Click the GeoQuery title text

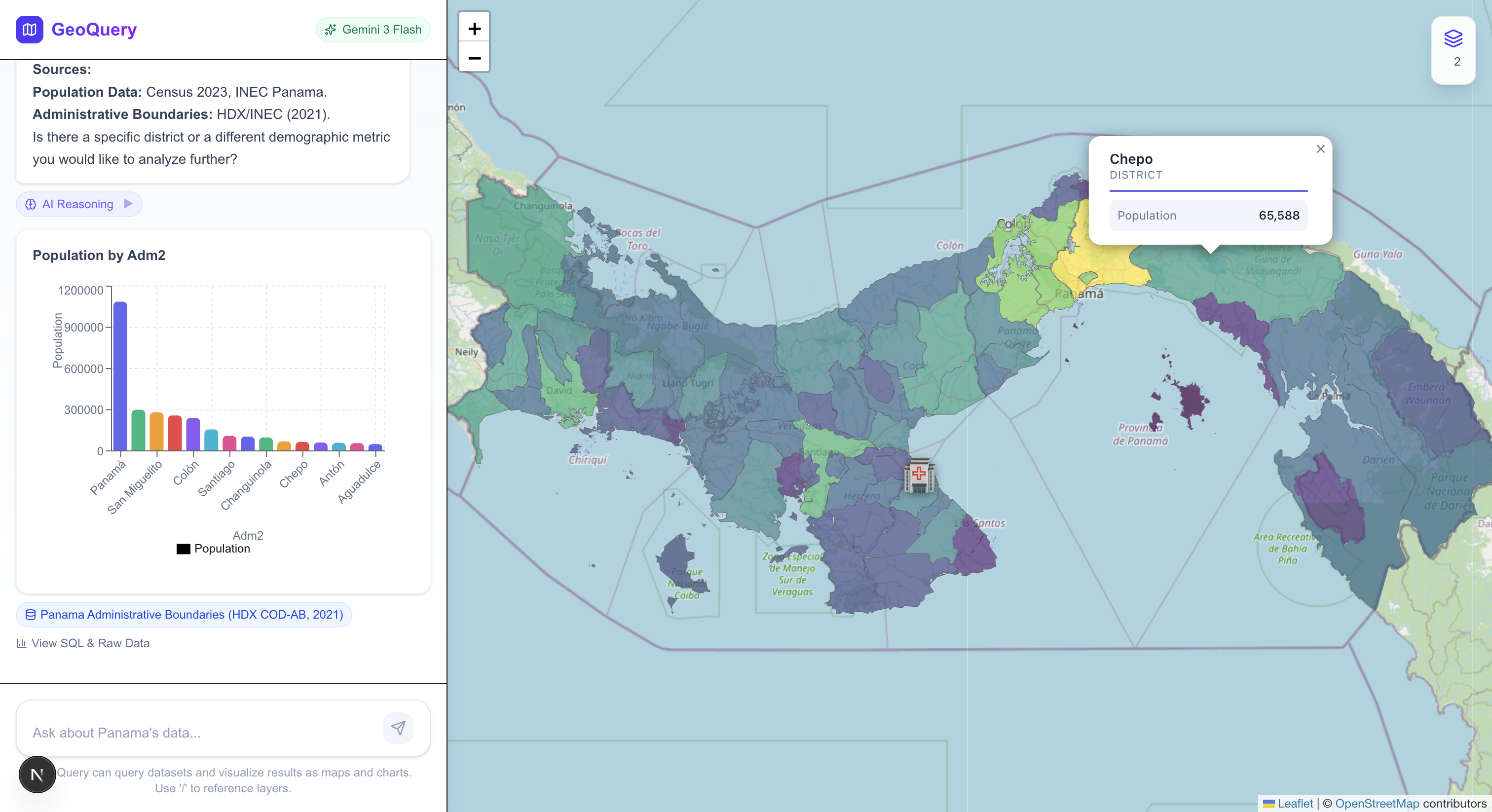(94, 29)
